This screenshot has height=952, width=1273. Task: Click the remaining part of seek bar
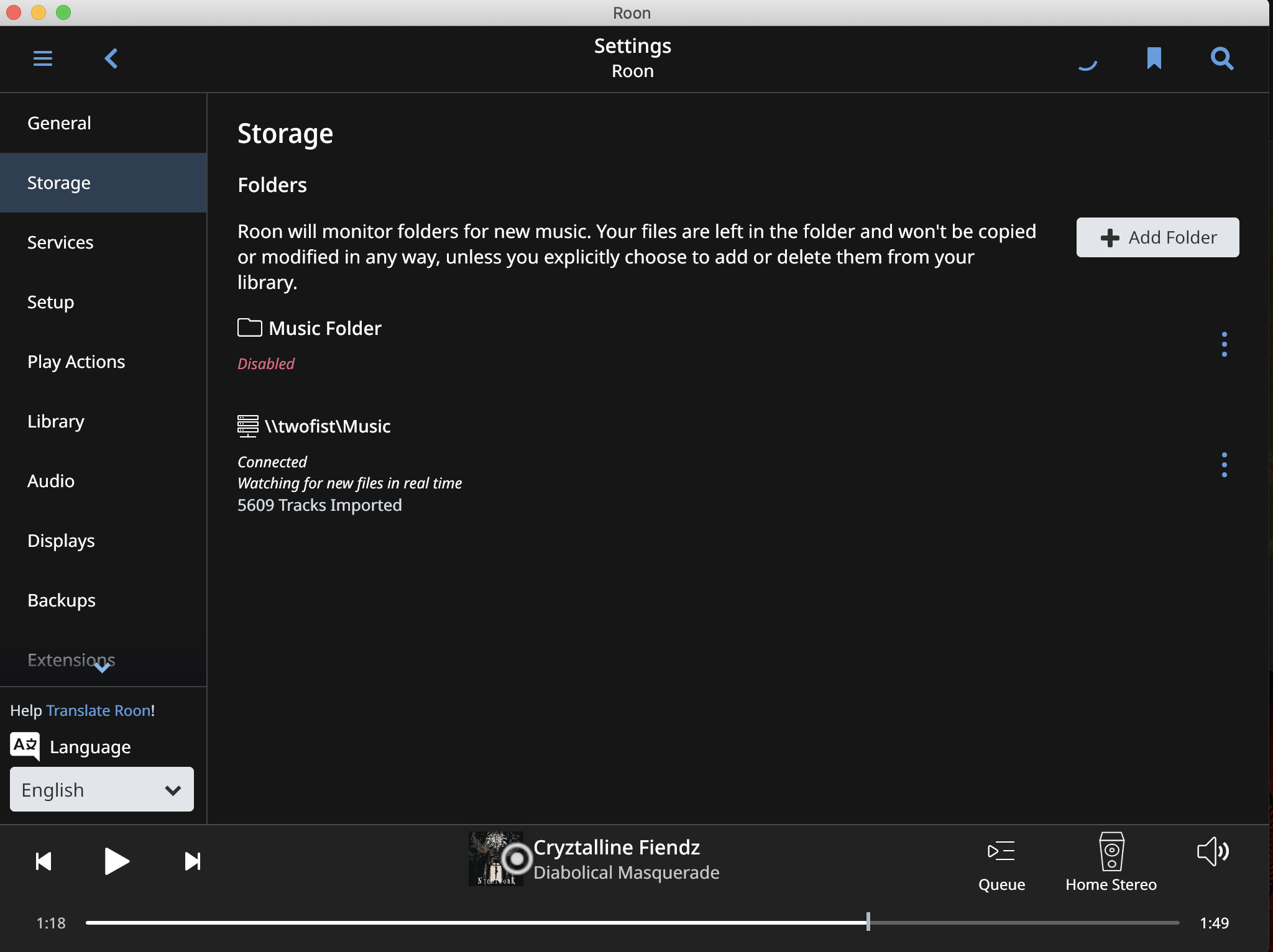pos(1024,923)
